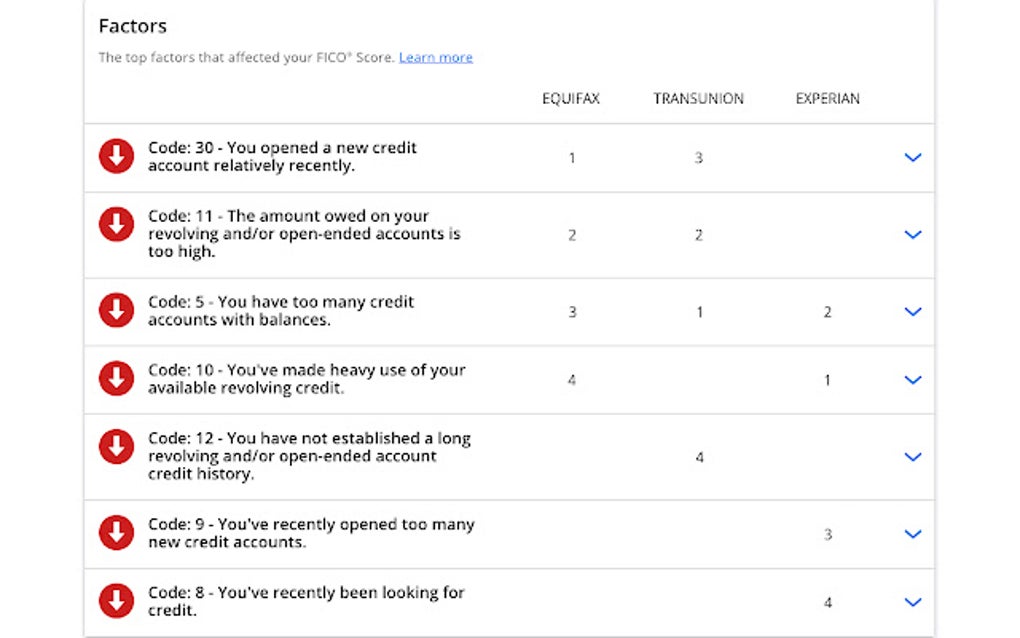The image size is (1020, 638).
Task: Expand the Code 10 revolving credit factor
Action: point(912,379)
